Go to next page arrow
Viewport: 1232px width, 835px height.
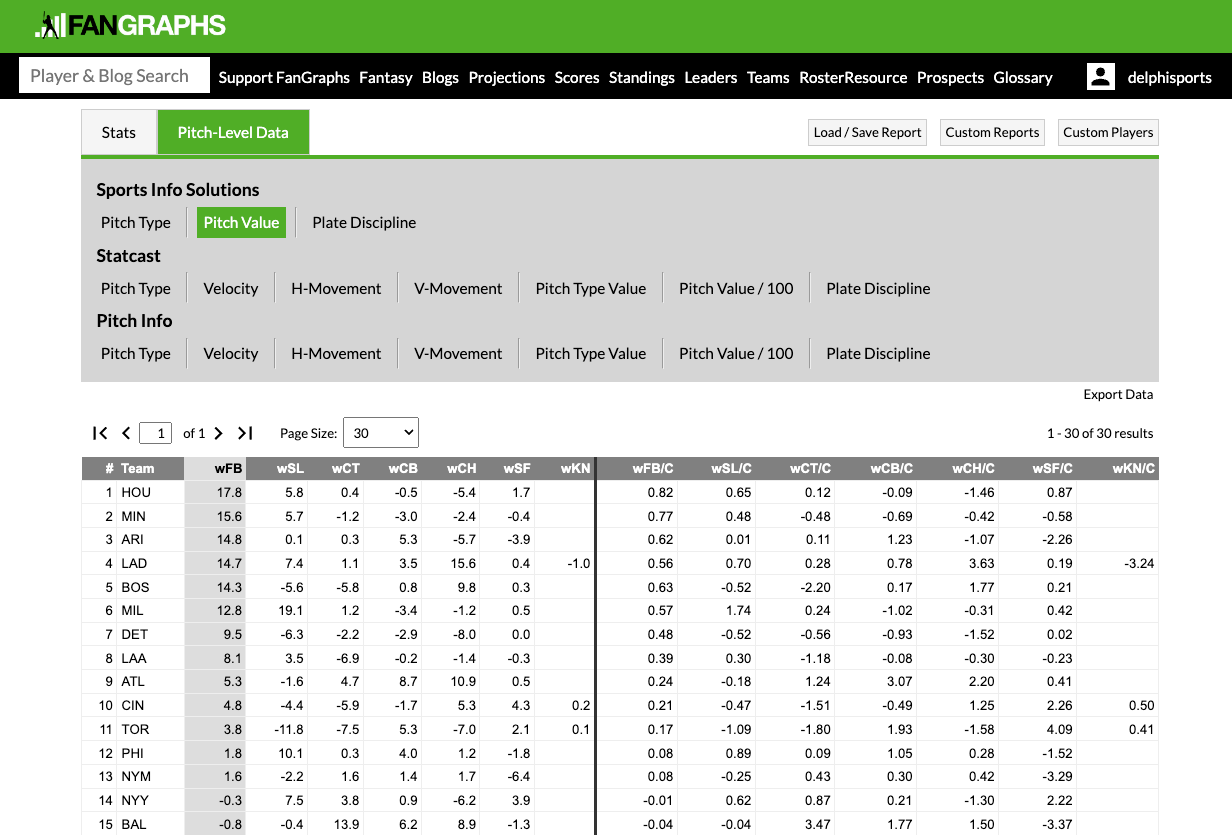[218, 433]
